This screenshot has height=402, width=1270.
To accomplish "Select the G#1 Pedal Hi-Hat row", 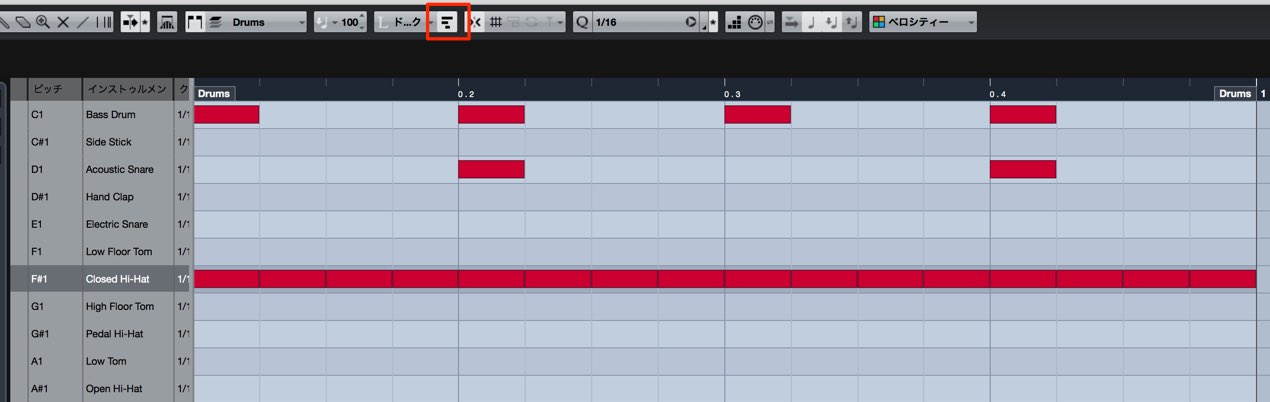I will point(100,334).
